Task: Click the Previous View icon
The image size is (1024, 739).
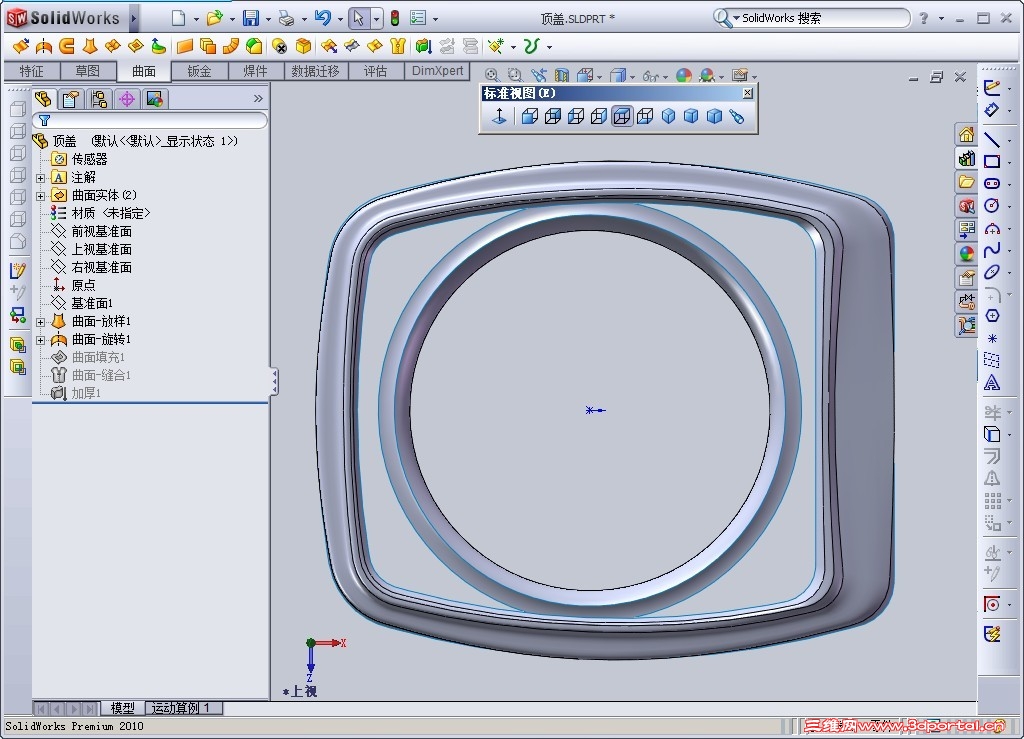Action: click(538, 76)
